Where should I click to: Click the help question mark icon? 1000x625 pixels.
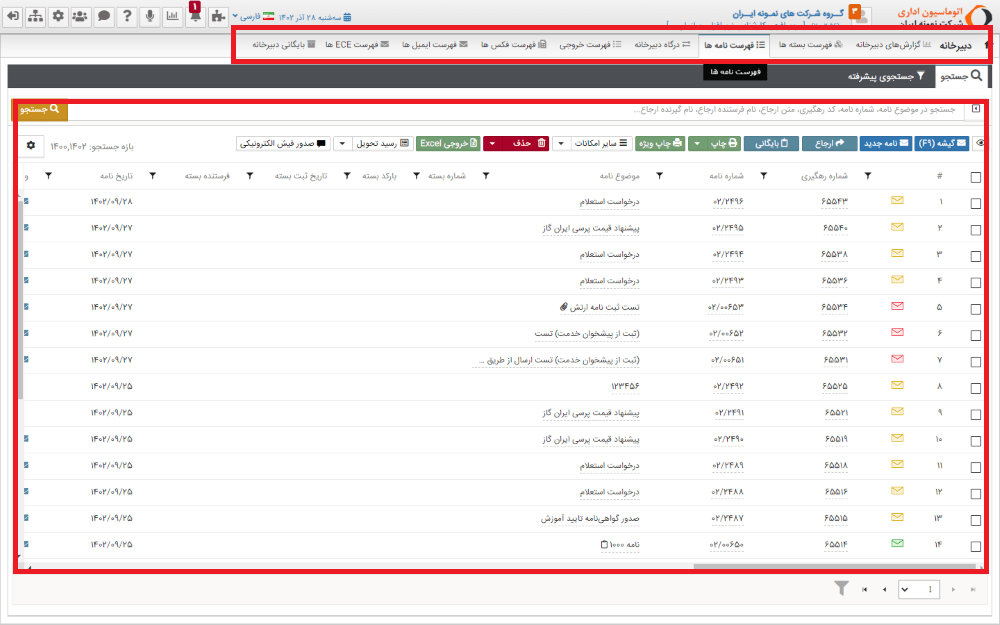129,15
